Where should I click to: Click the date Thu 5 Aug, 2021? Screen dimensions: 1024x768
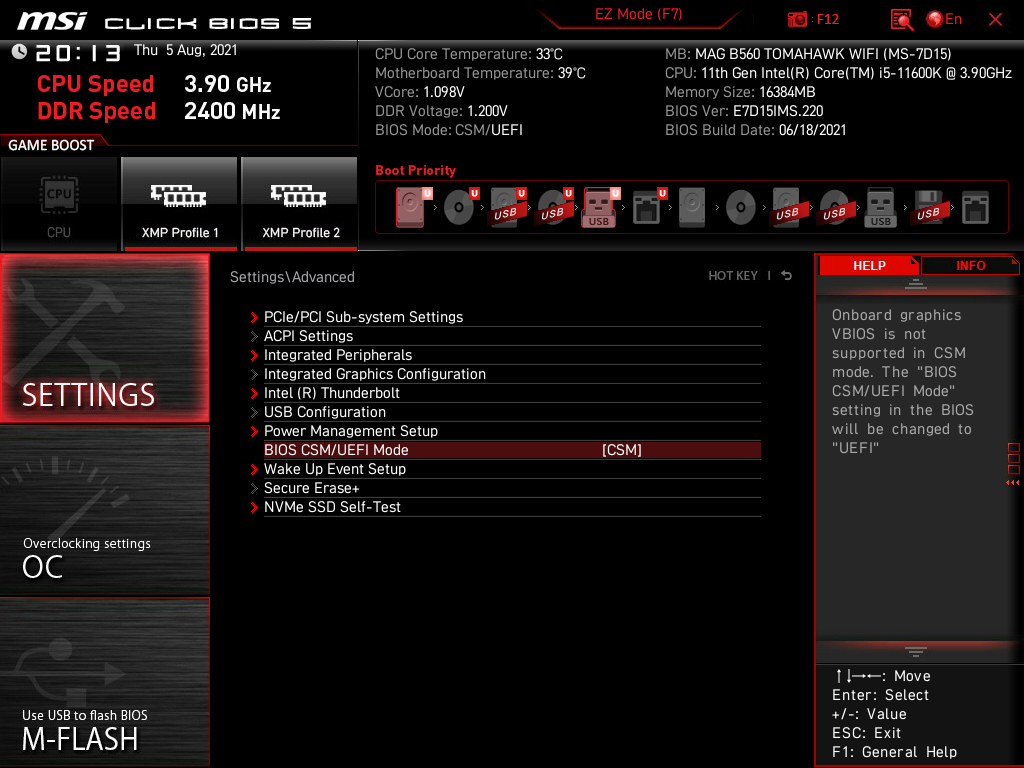pyautogui.click(x=185, y=50)
